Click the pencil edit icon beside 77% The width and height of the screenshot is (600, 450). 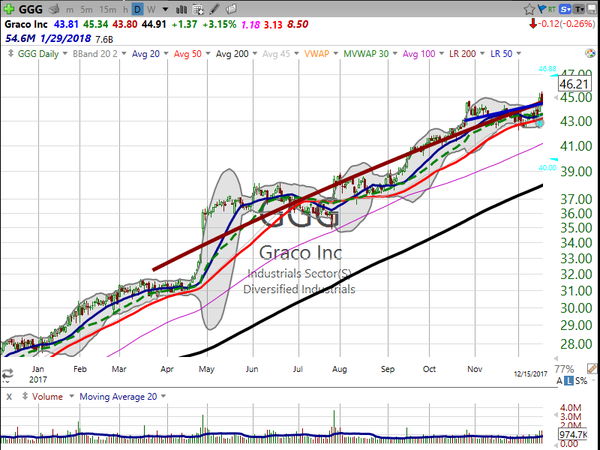(x=592, y=369)
